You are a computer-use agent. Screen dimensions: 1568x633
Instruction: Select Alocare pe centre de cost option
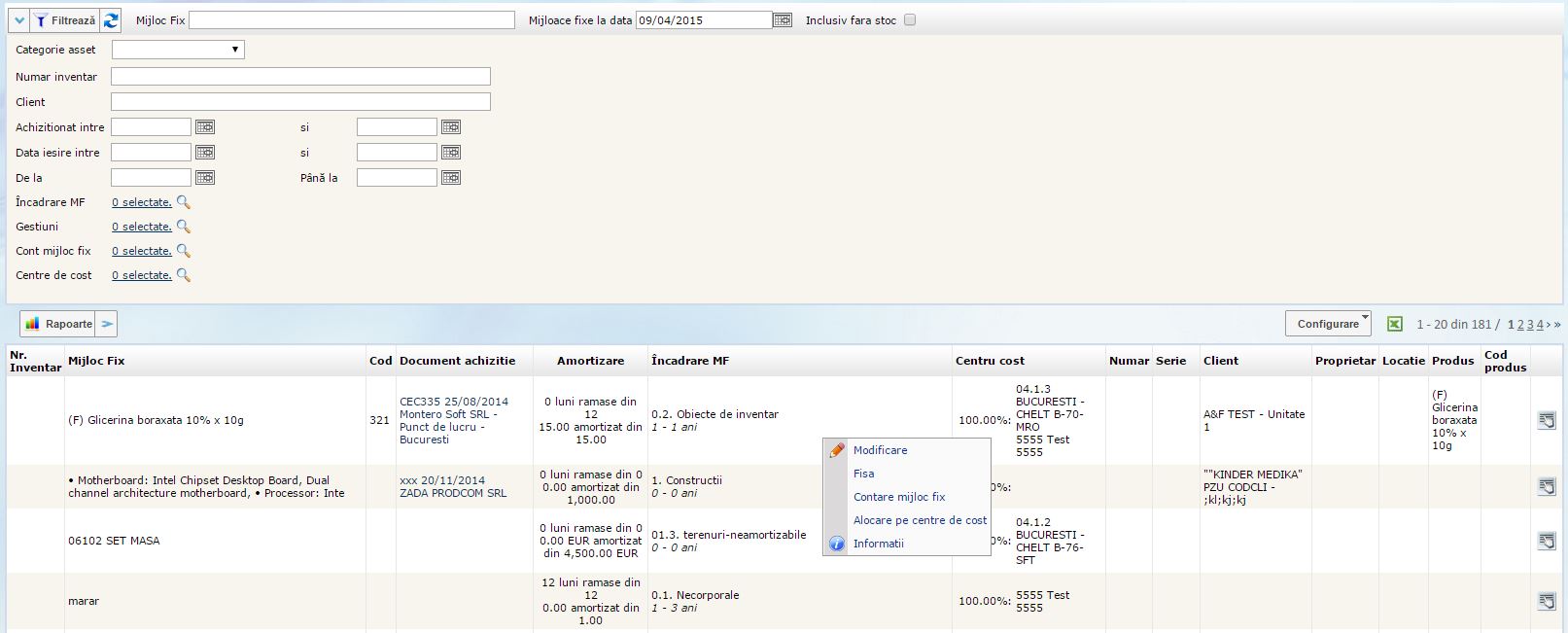point(920,520)
